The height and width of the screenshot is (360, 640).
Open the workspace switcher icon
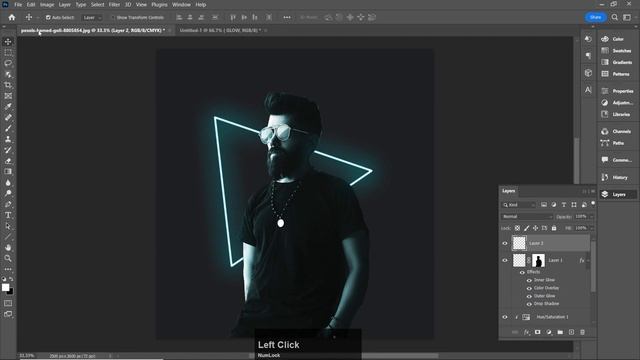(x=627, y=17)
